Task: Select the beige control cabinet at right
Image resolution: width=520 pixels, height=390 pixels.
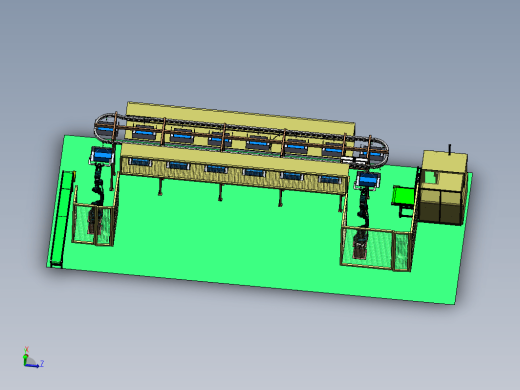Action: (443, 188)
